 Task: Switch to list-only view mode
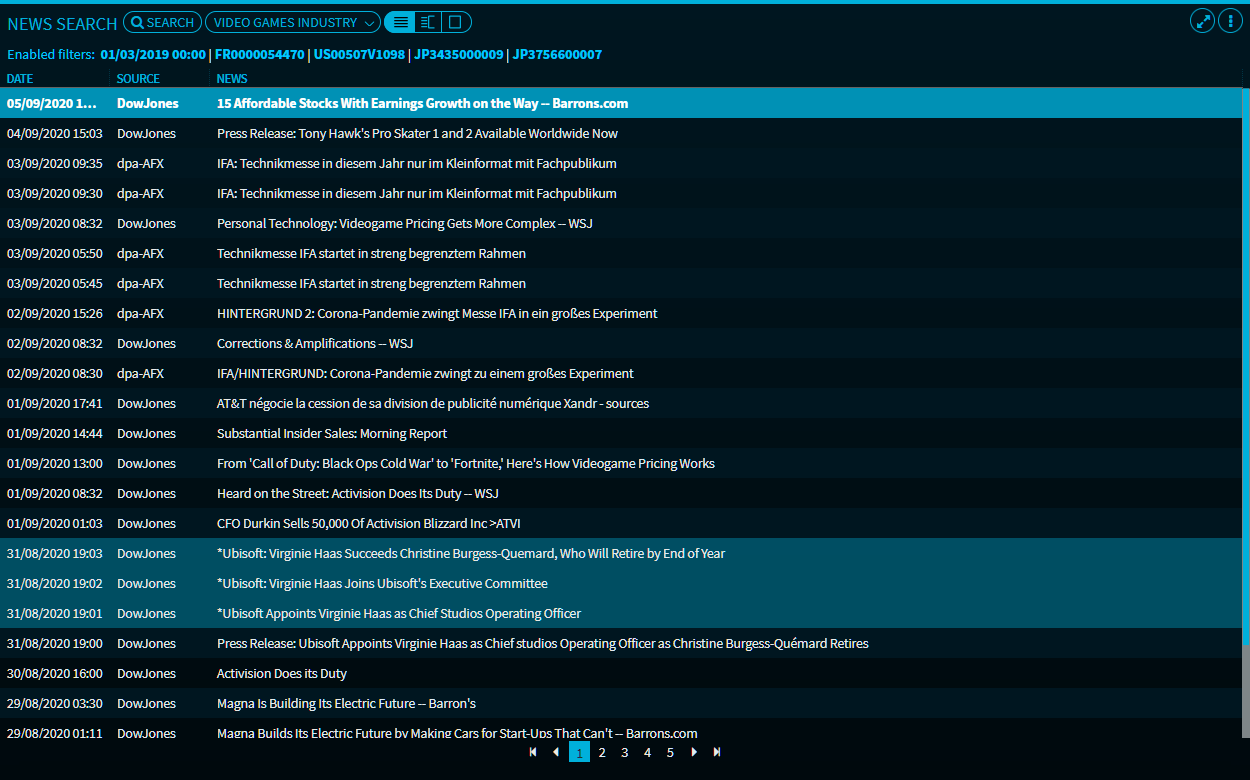click(x=399, y=22)
